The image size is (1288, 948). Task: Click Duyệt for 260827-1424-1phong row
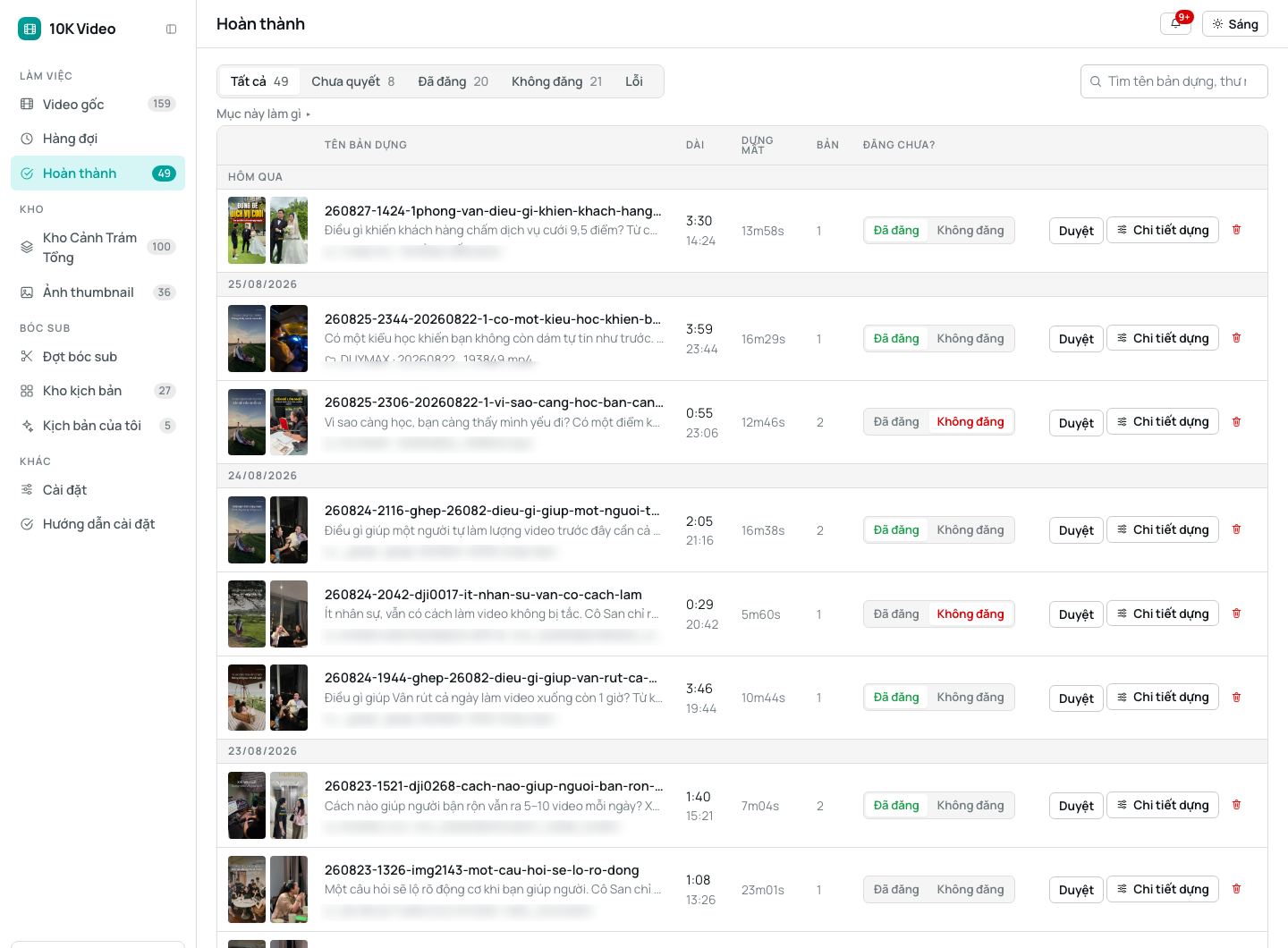(x=1076, y=231)
